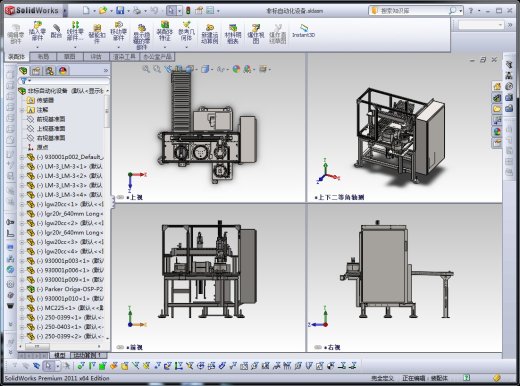Click the Print icon in quick toolbar
The image size is (520, 386).
pos(137,10)
